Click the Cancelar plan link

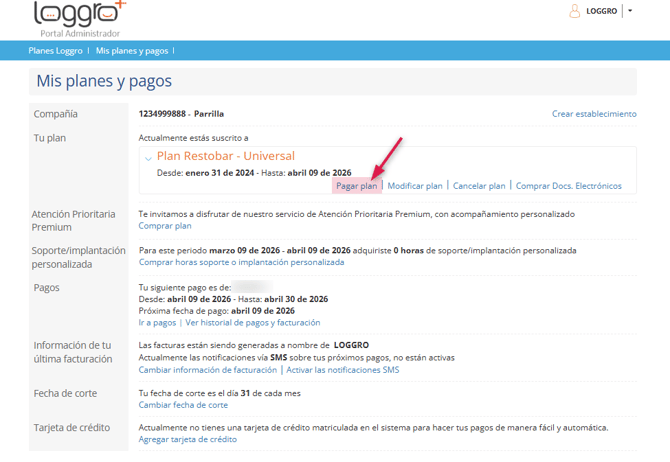pos(479,186)
